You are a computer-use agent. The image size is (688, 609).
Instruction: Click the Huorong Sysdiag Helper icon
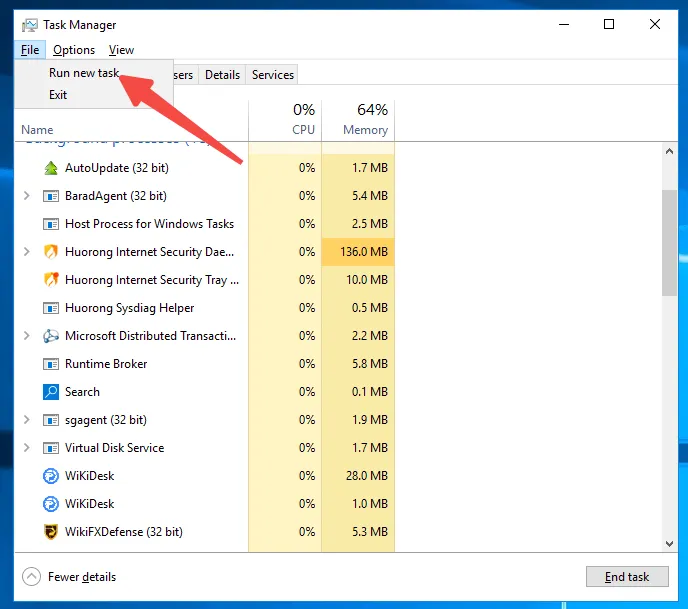pos(51,308)
